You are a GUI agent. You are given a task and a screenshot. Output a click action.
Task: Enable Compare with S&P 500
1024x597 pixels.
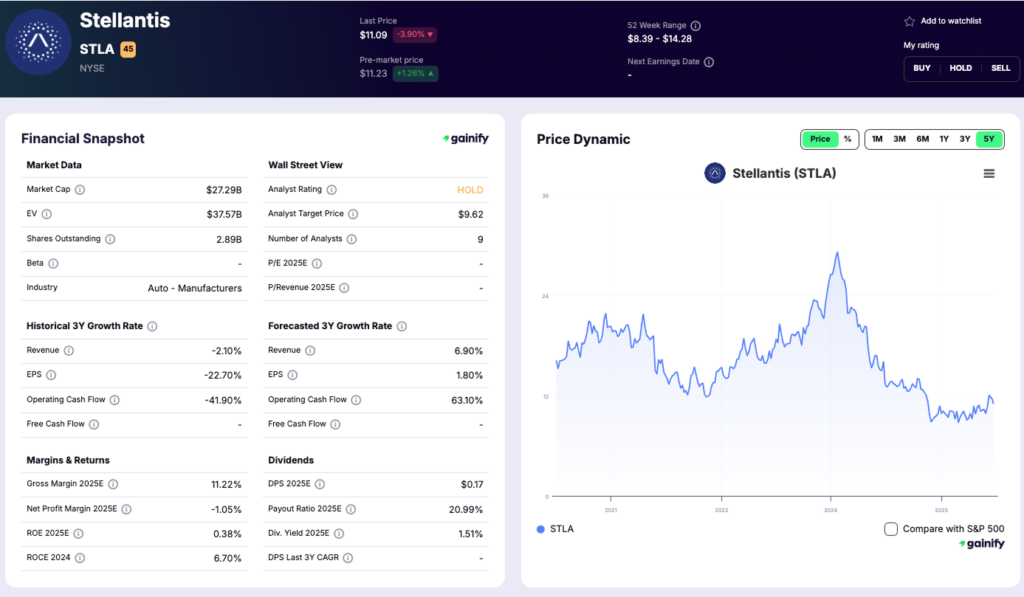(x=890, y=528)
